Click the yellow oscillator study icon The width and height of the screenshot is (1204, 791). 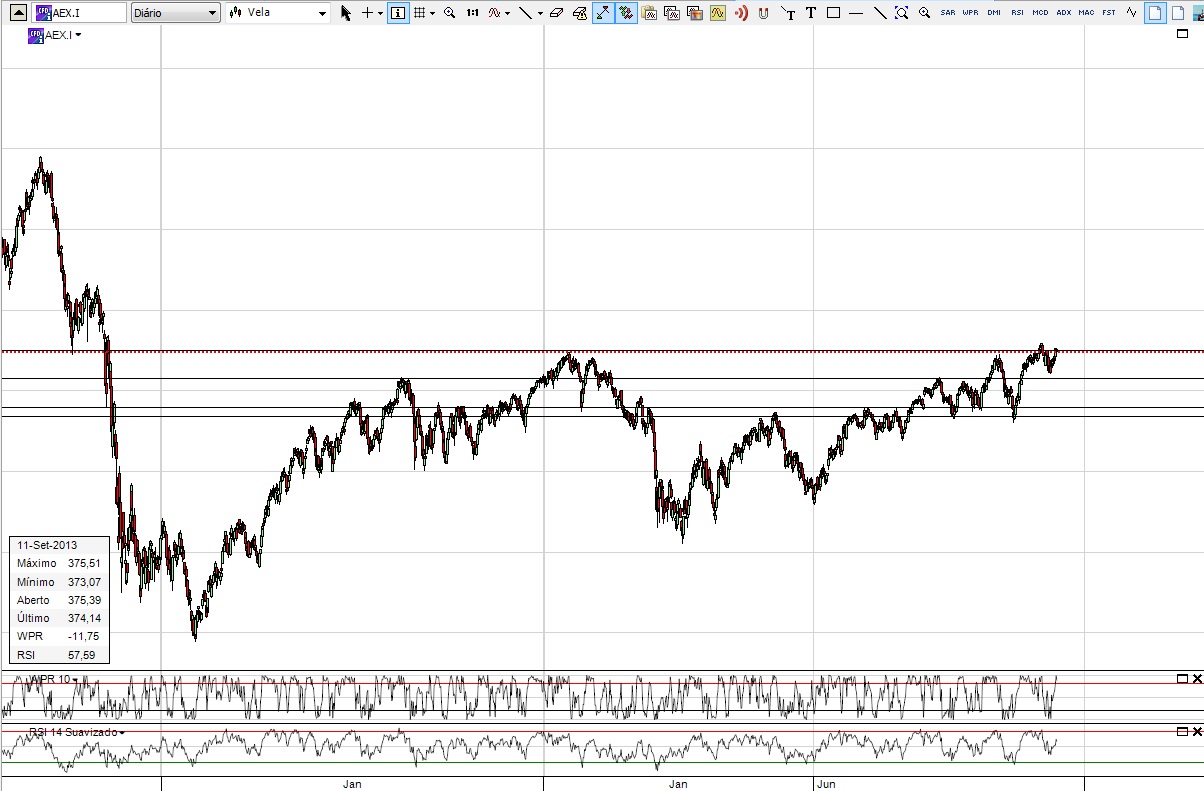click(x=717, y=13)
